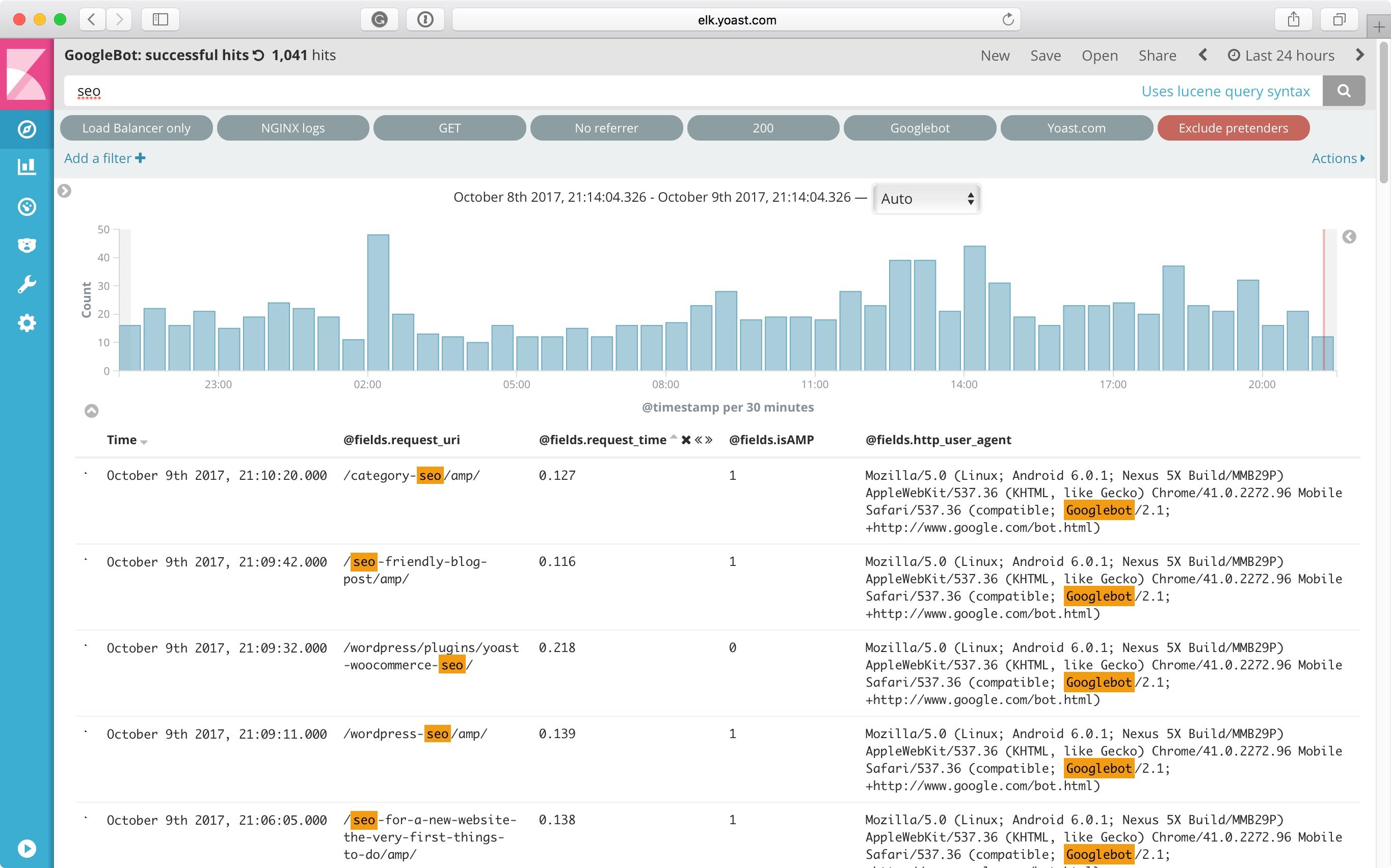Open the Visualize bar chart icon

point(26,167)
